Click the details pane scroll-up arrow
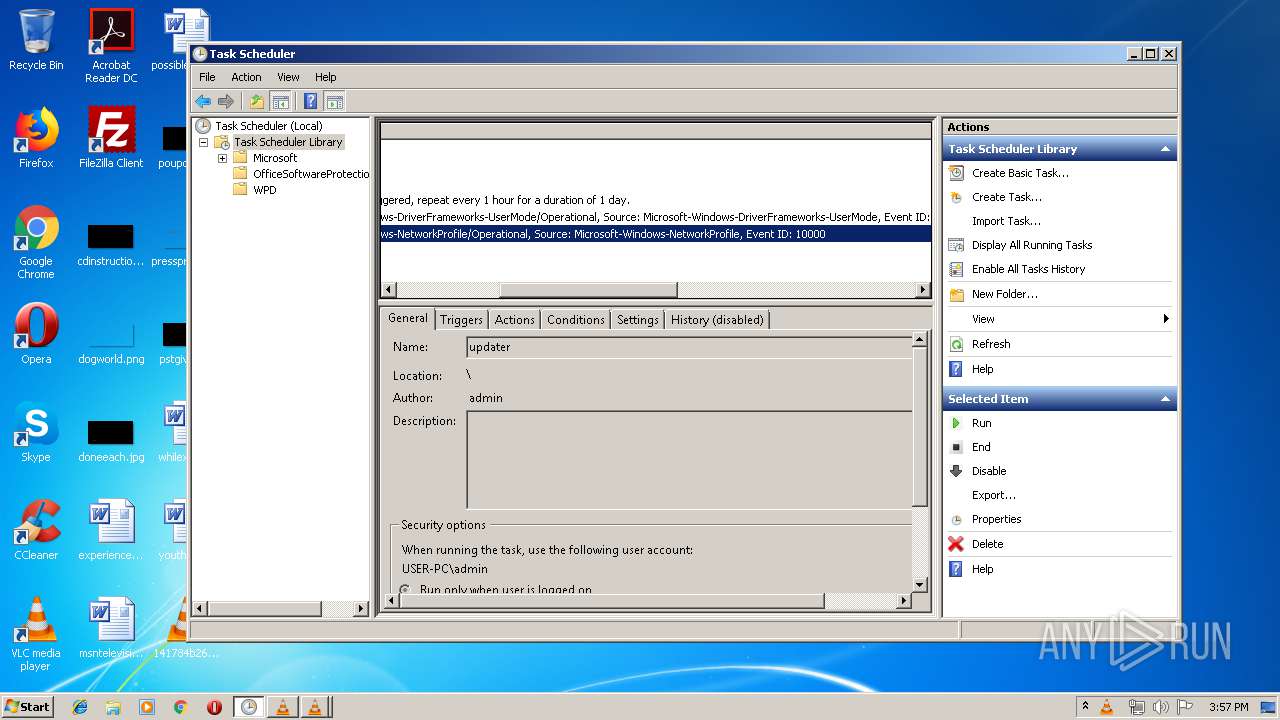1280x720 pixels. (x=920, y=340)
